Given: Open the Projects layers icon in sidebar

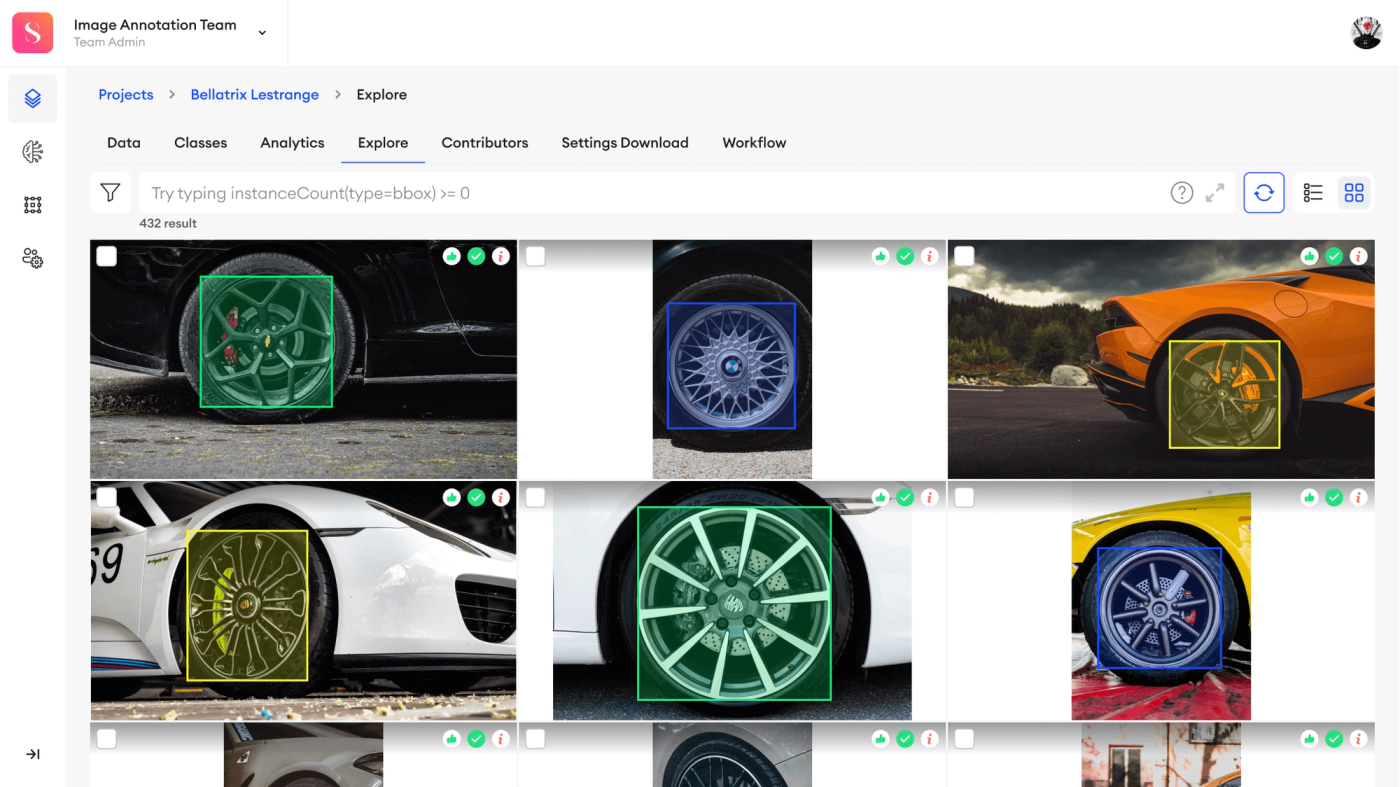Looking at the screenshot, I should tap(33, 98).
